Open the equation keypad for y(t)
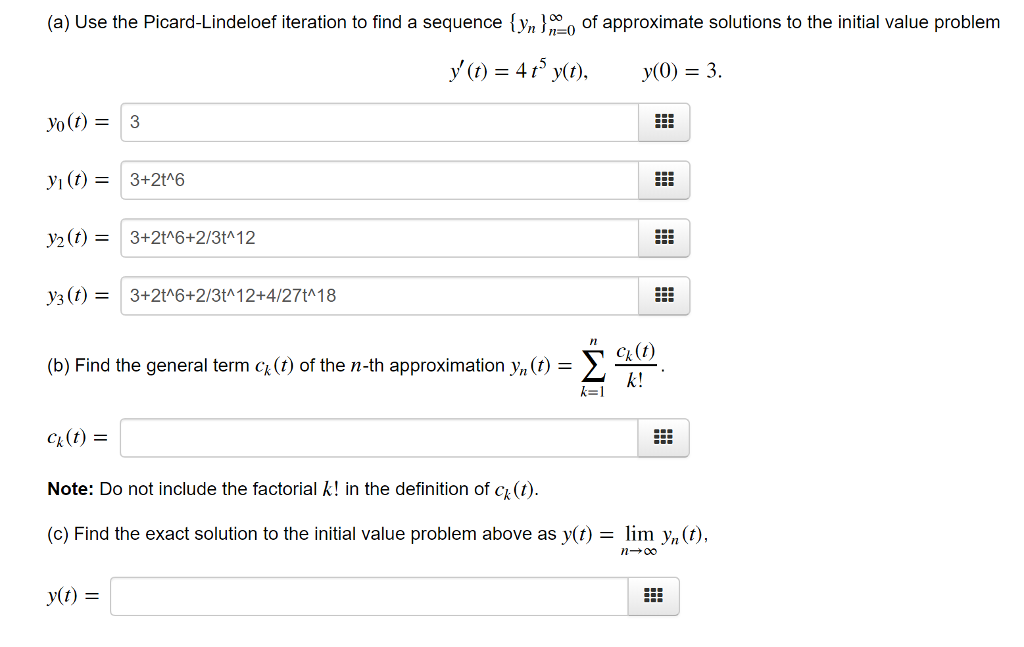This screenshot has width=1024, height=647. pos(654,596)
